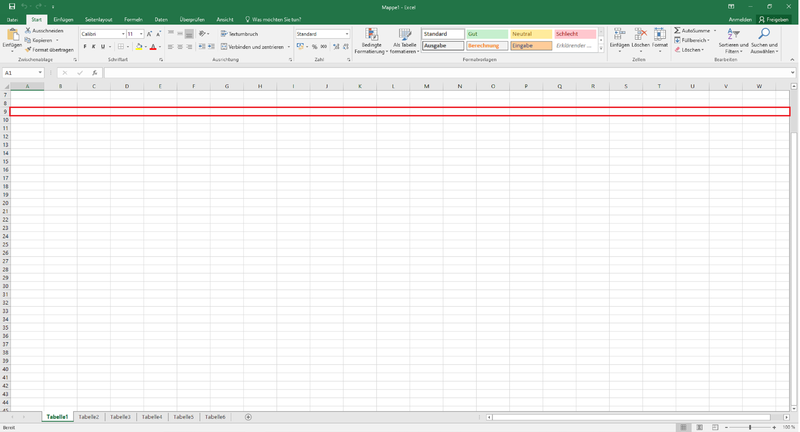
Task: Click the yellow fill color button
Action: pos(139,47)
